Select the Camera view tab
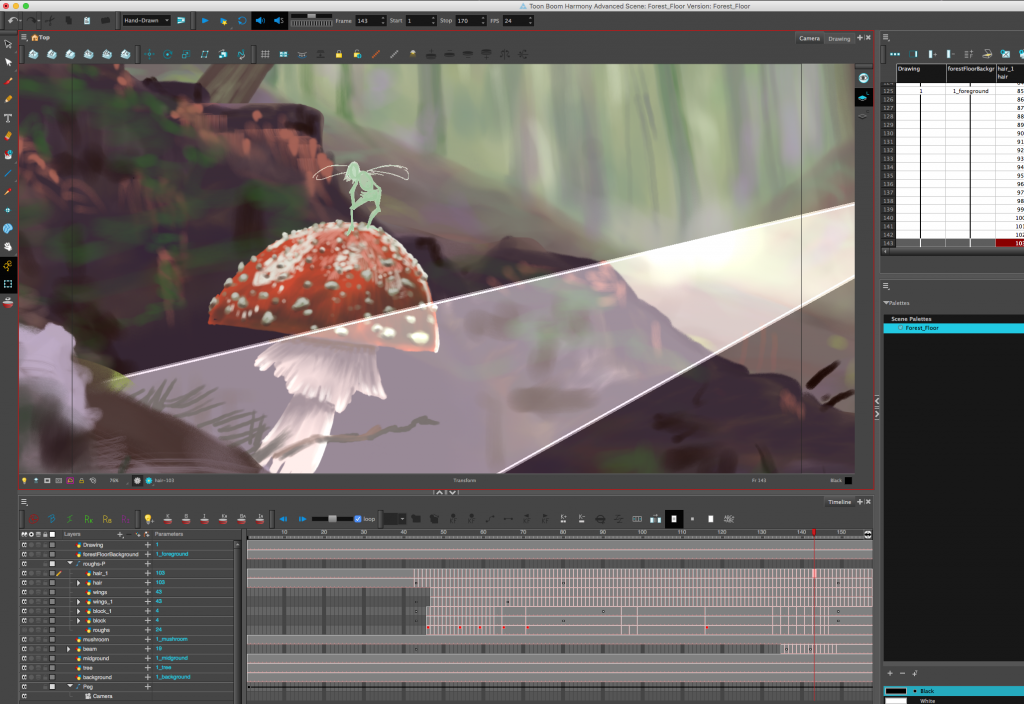Screen dimensions: 1024x704 pos(809,39)
